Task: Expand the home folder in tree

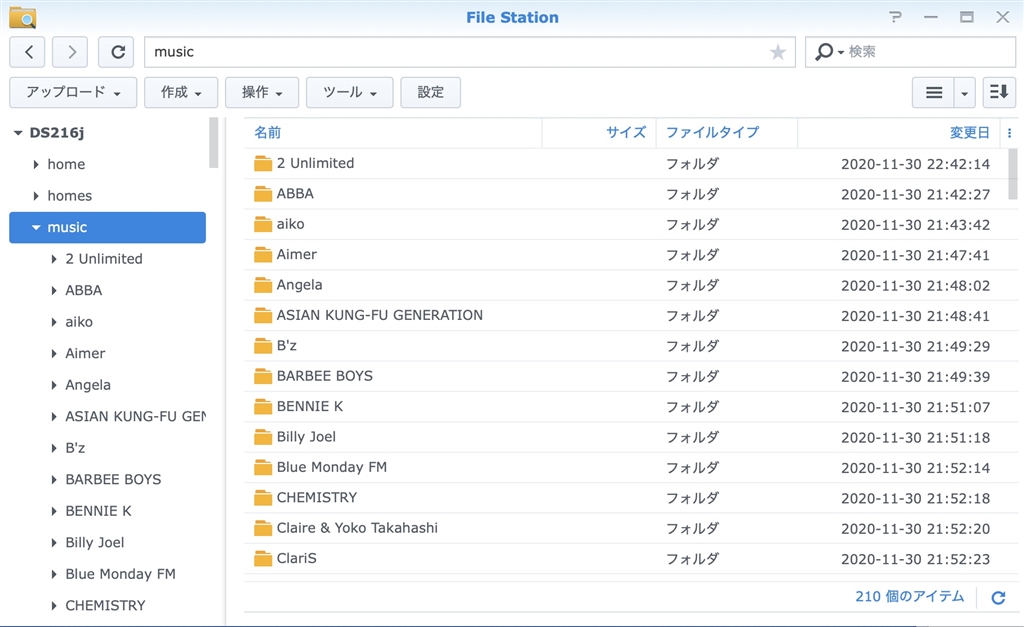Action: pos(36,164)
